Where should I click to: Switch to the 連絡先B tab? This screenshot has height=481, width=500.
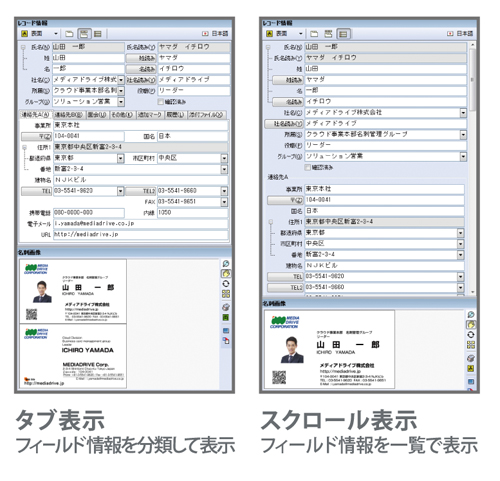click(69, 115)
